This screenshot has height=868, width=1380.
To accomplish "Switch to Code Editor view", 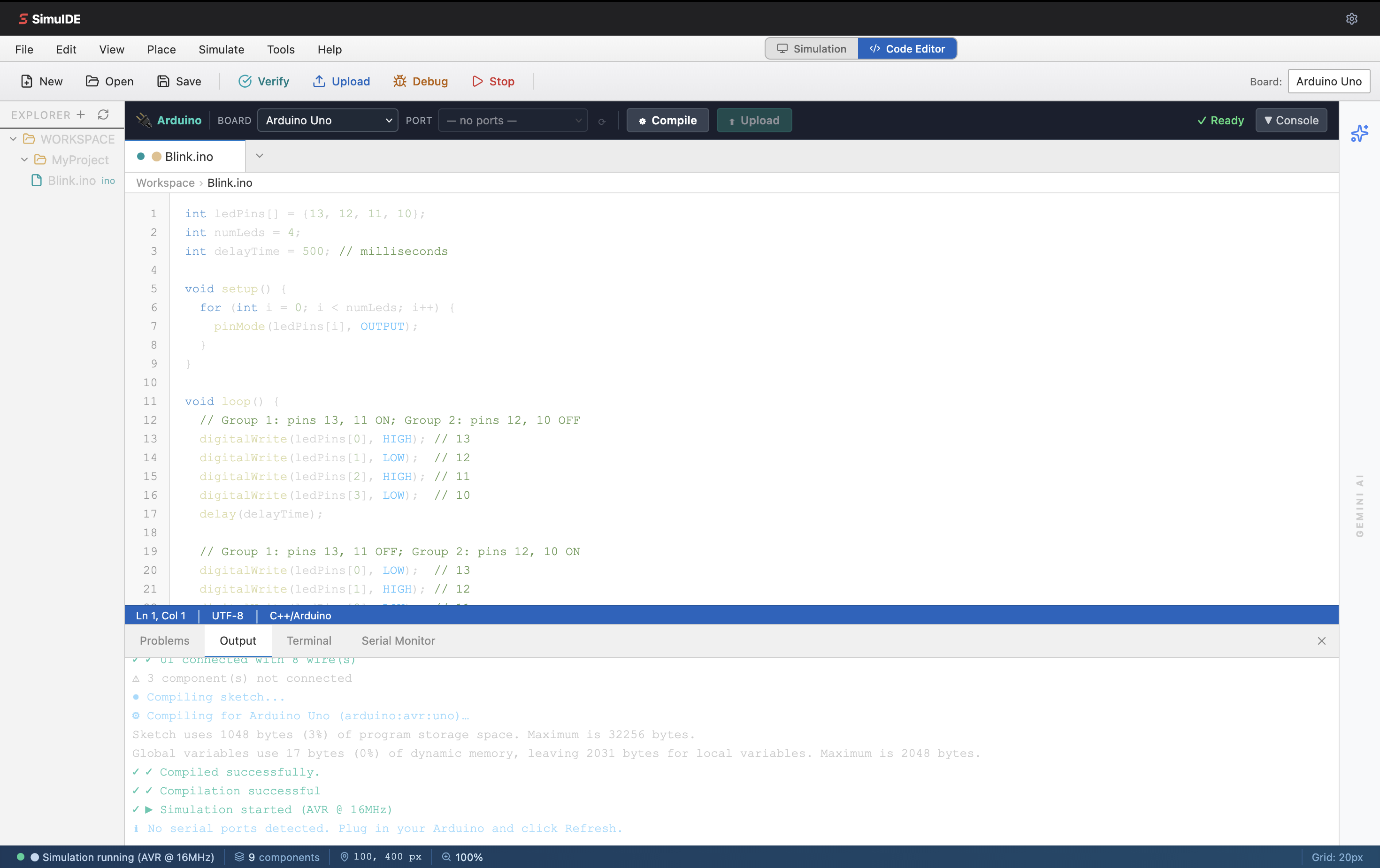I will click(x=907, y=49).
